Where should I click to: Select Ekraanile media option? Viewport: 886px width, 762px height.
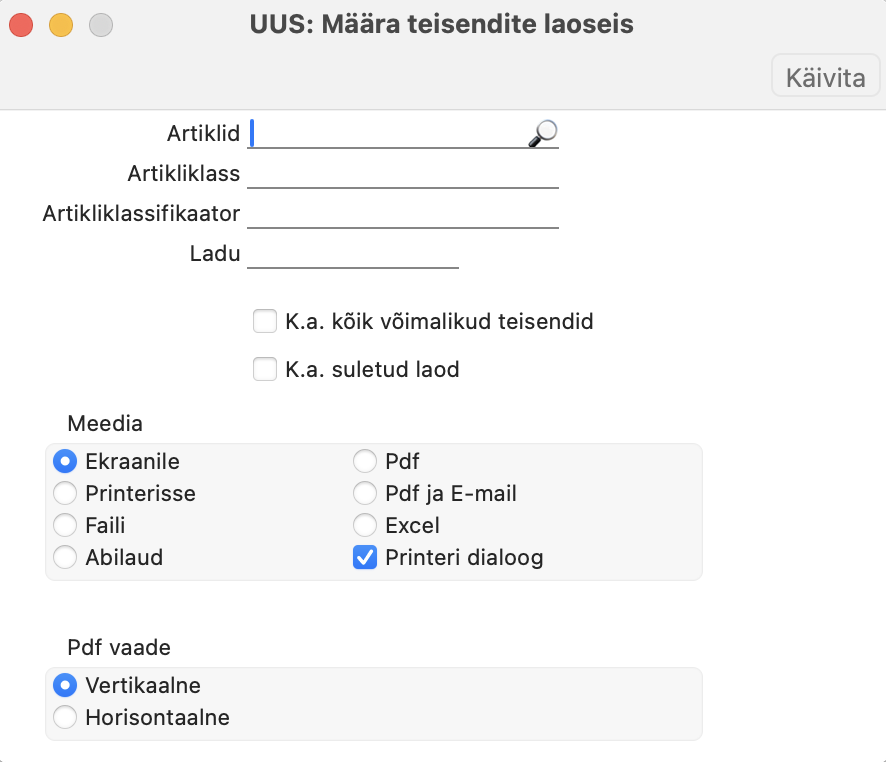(x=65, y=461)
